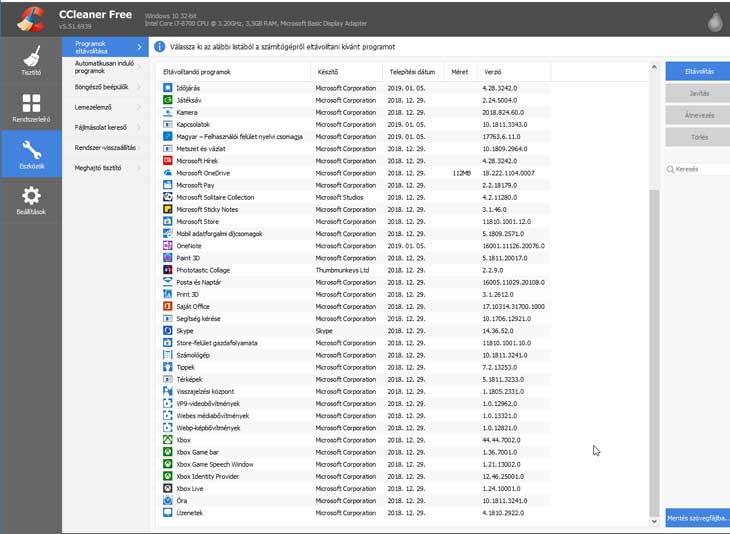Click the scrollbar down arrow
Screen dimensions: 730x534
tap(654, 521)
